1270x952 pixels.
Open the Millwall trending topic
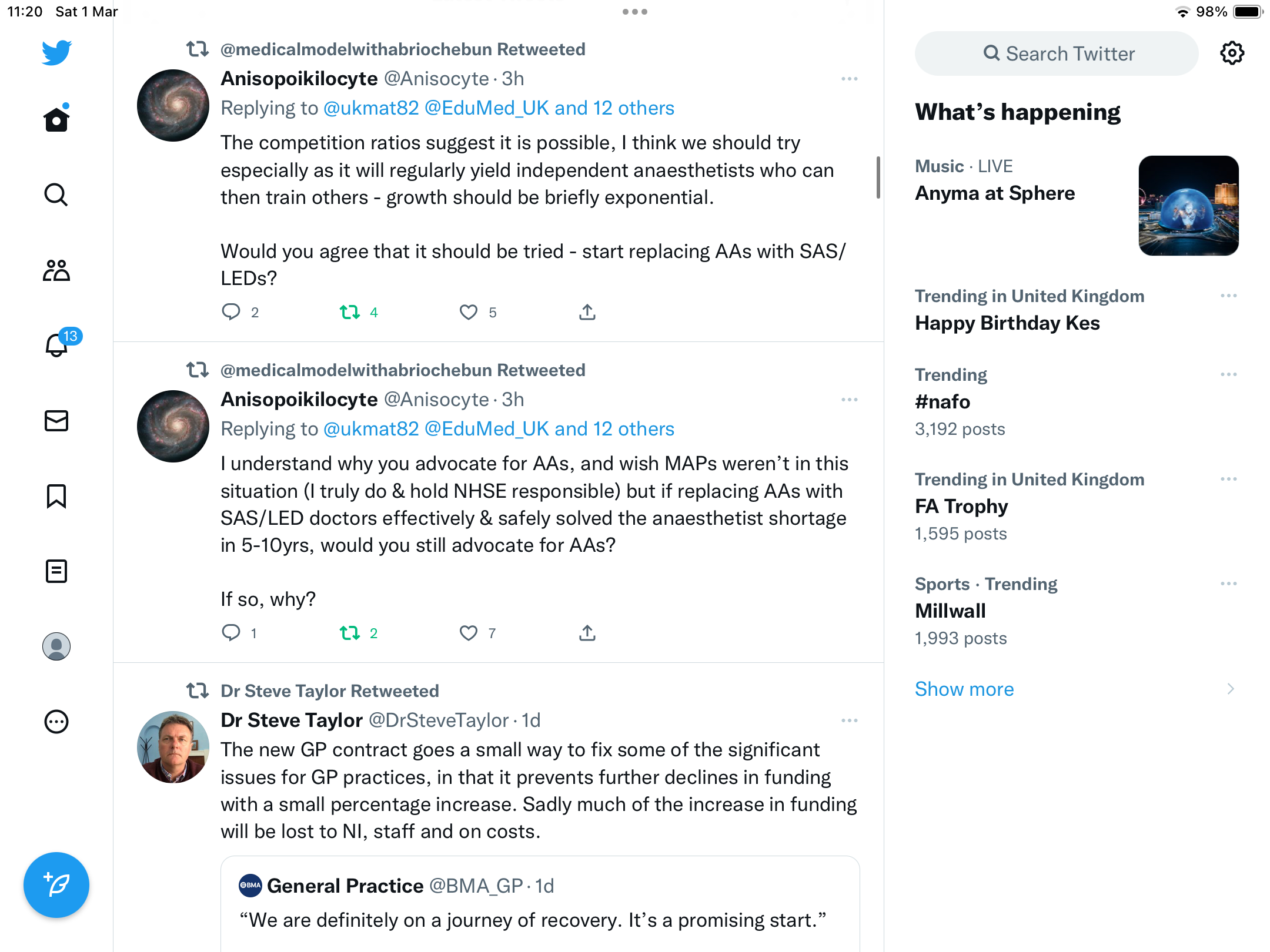[950, 611]
